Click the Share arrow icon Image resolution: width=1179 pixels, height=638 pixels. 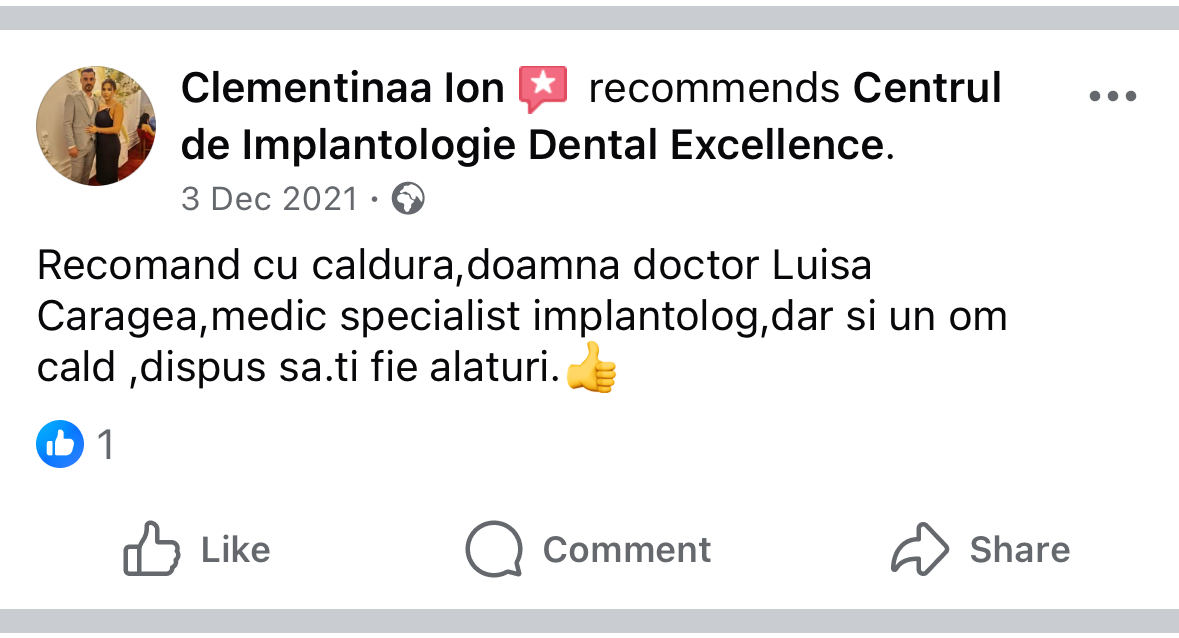click(919, 549)
